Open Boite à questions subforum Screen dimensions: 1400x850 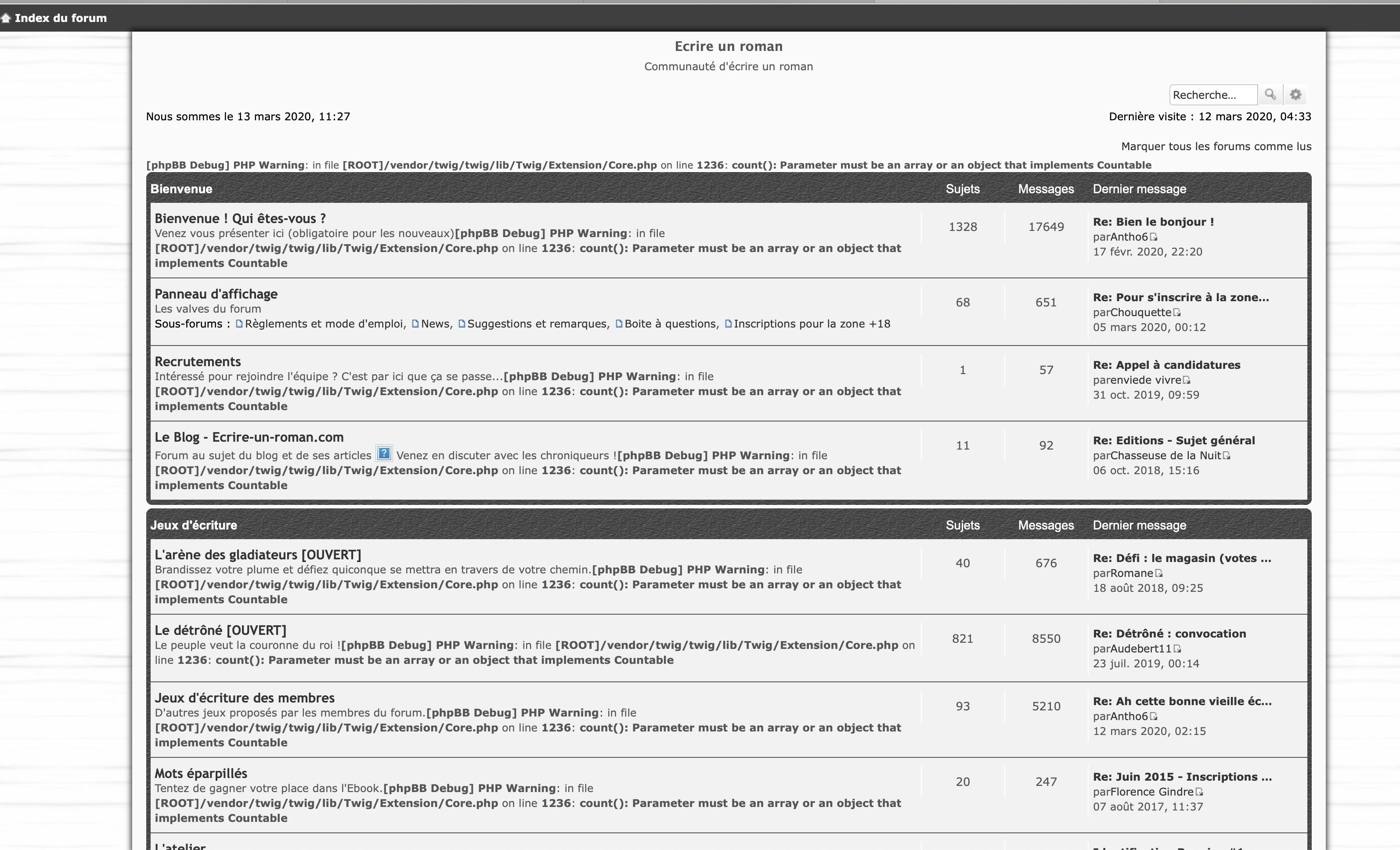click(671, 324)
